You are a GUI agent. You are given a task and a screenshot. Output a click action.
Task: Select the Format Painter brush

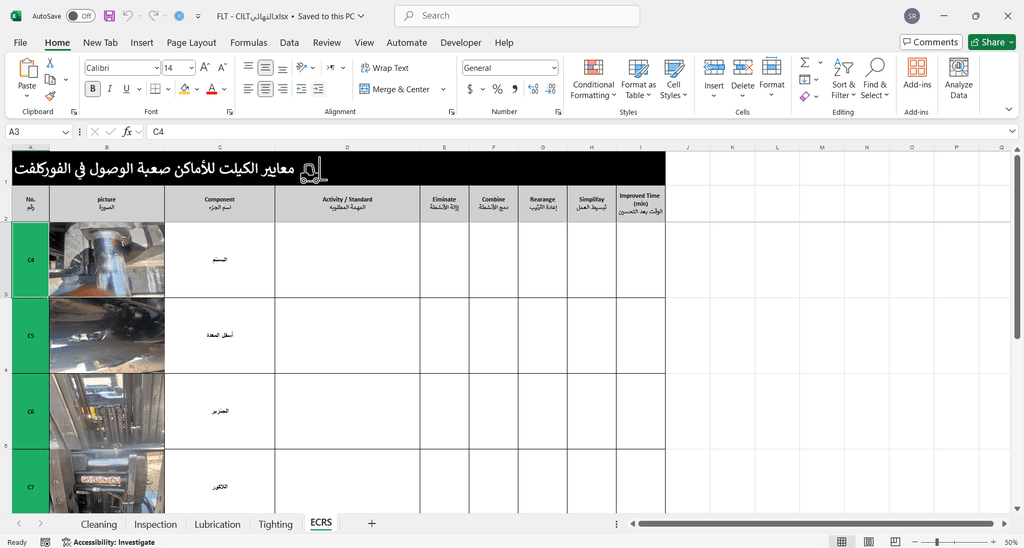[x=50, y=95]
